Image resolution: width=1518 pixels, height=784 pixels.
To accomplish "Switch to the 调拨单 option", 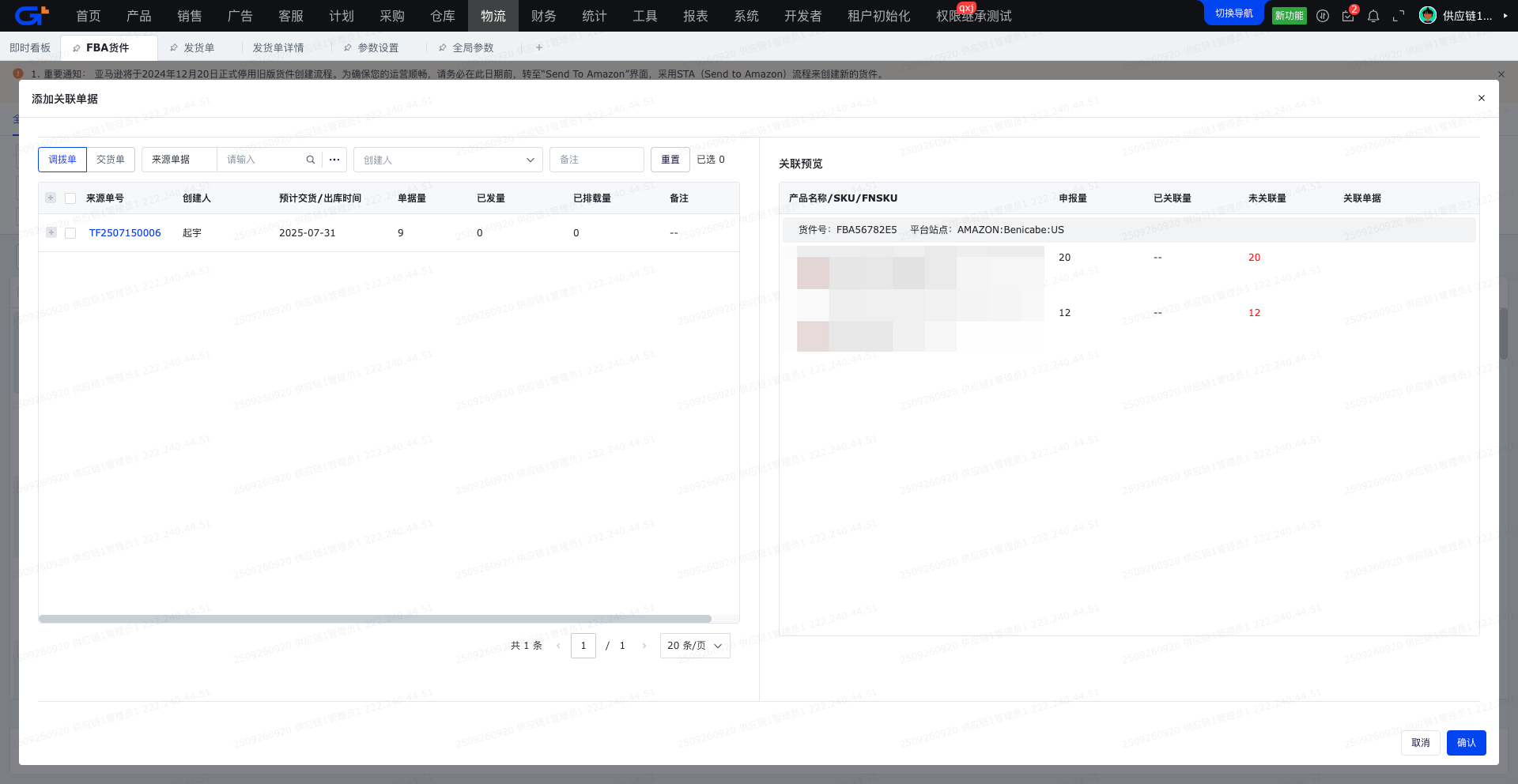I will point(62,160).
